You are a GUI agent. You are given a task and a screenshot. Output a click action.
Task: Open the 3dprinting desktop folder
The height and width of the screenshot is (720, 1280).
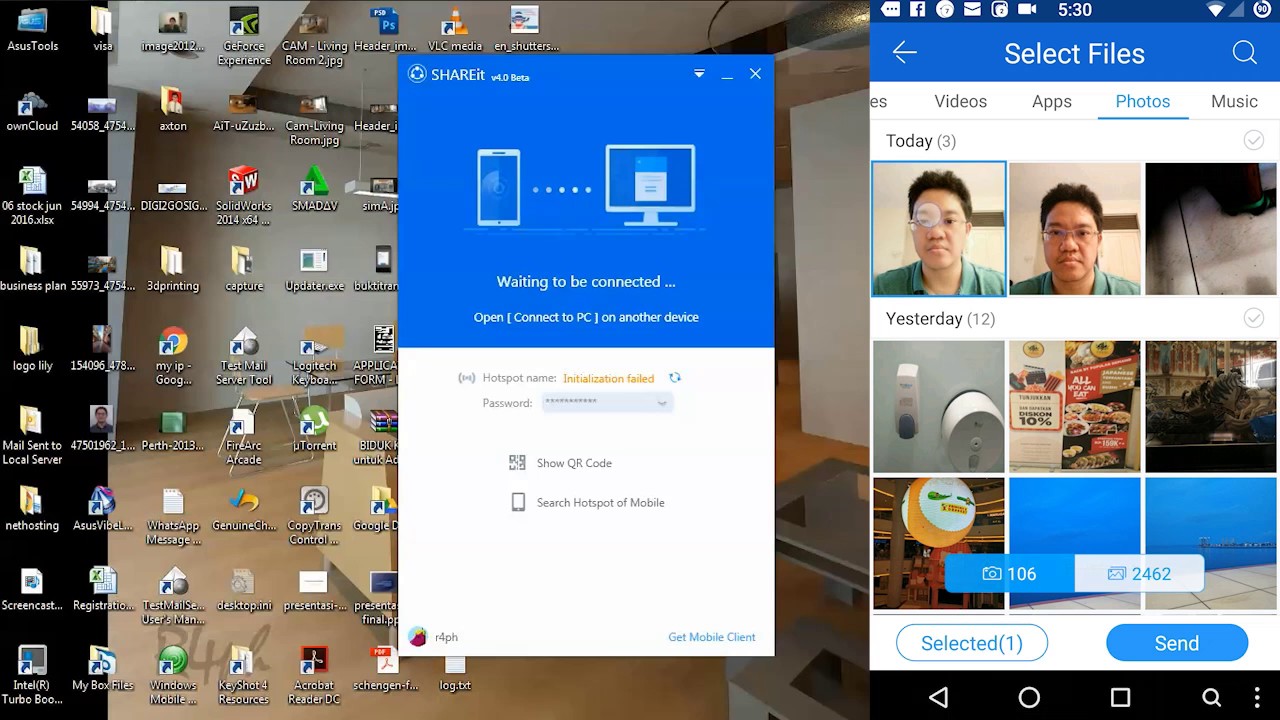(x=173, y=269)
